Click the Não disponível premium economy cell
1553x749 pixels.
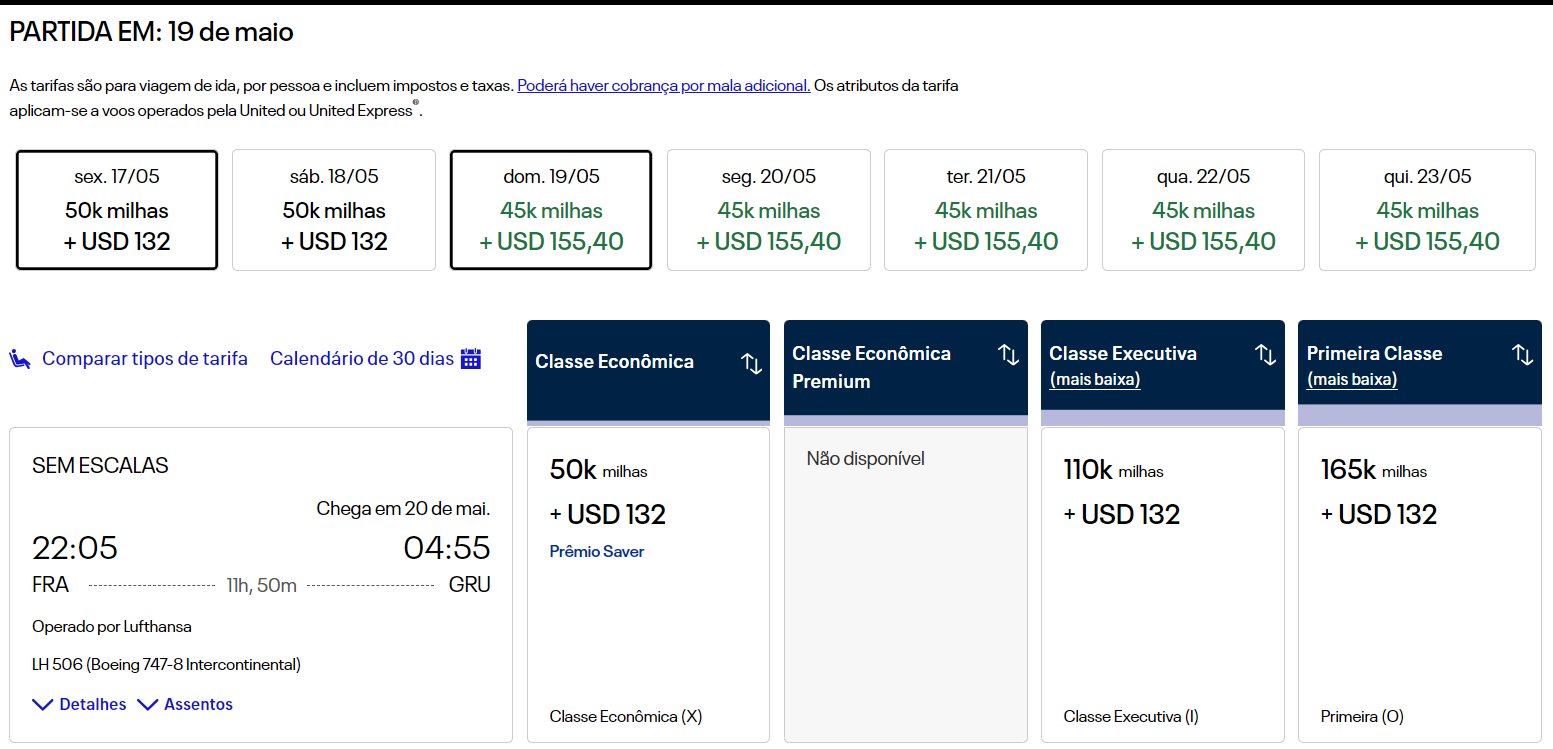pyautogui.click(x=905, y=585)
